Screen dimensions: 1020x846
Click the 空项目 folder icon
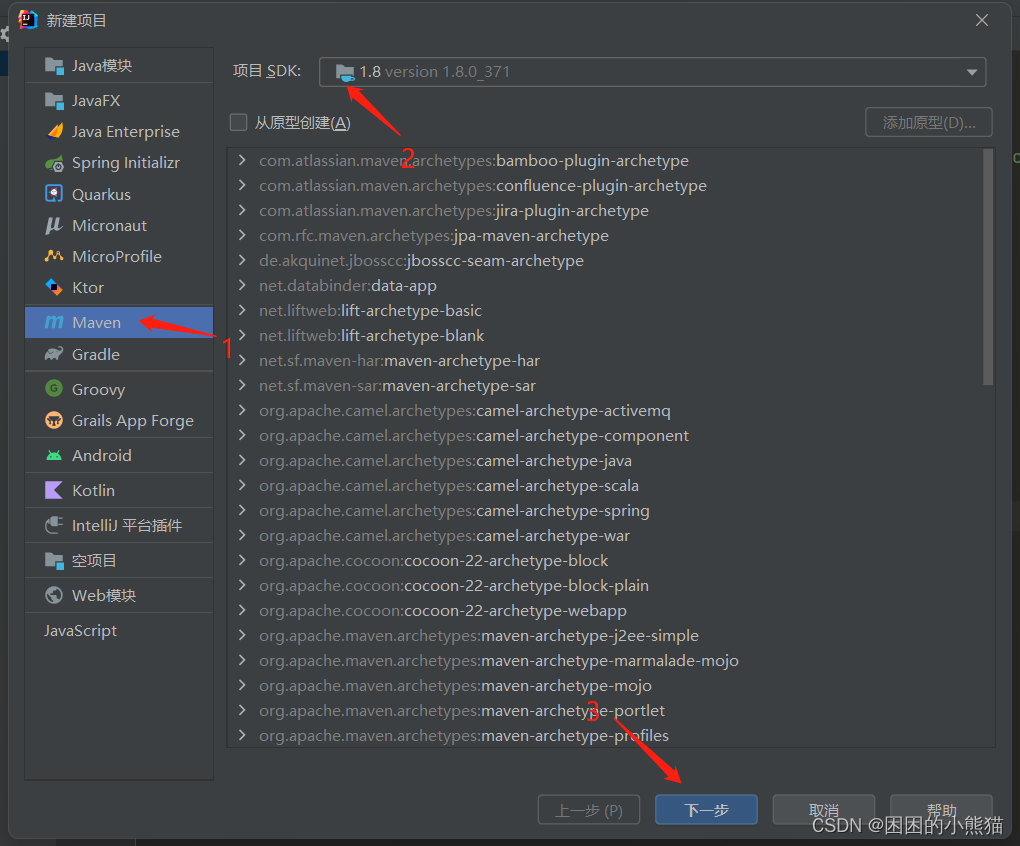tap(54, 561)
